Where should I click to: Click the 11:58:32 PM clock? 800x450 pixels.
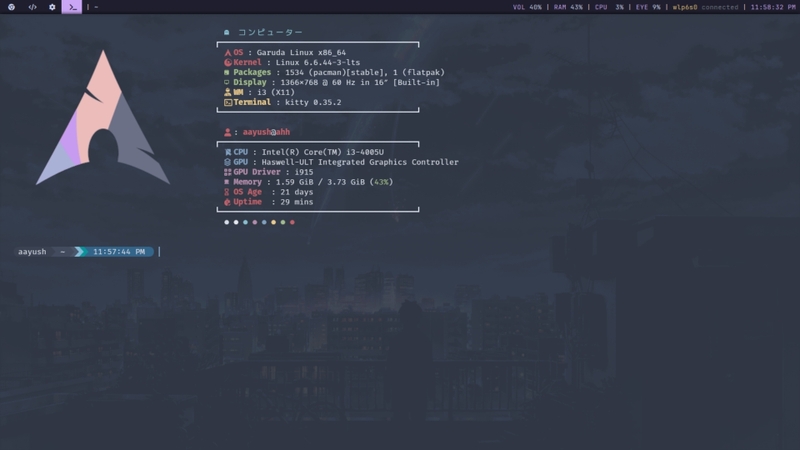pos(773,7)
